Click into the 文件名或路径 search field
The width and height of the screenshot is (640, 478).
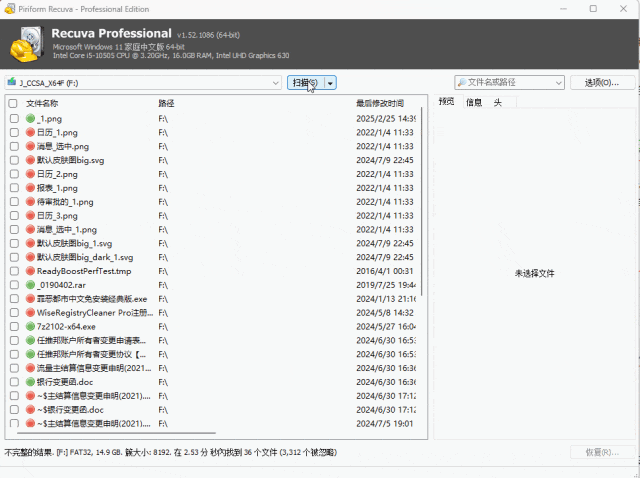(509, 82)
